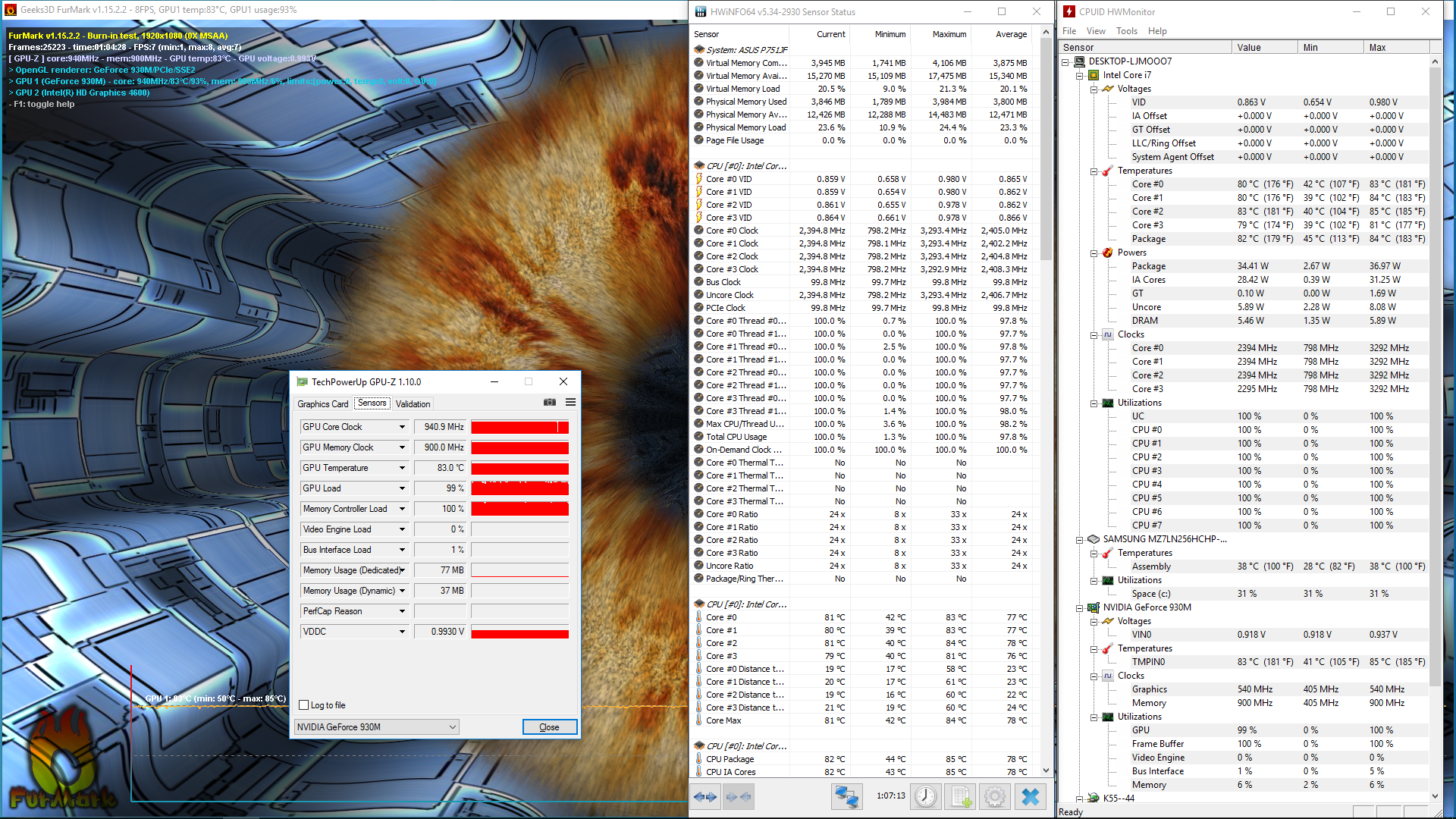
Task: Open GPU Load sensor dropdown
Action: click(x=403, y=488)
